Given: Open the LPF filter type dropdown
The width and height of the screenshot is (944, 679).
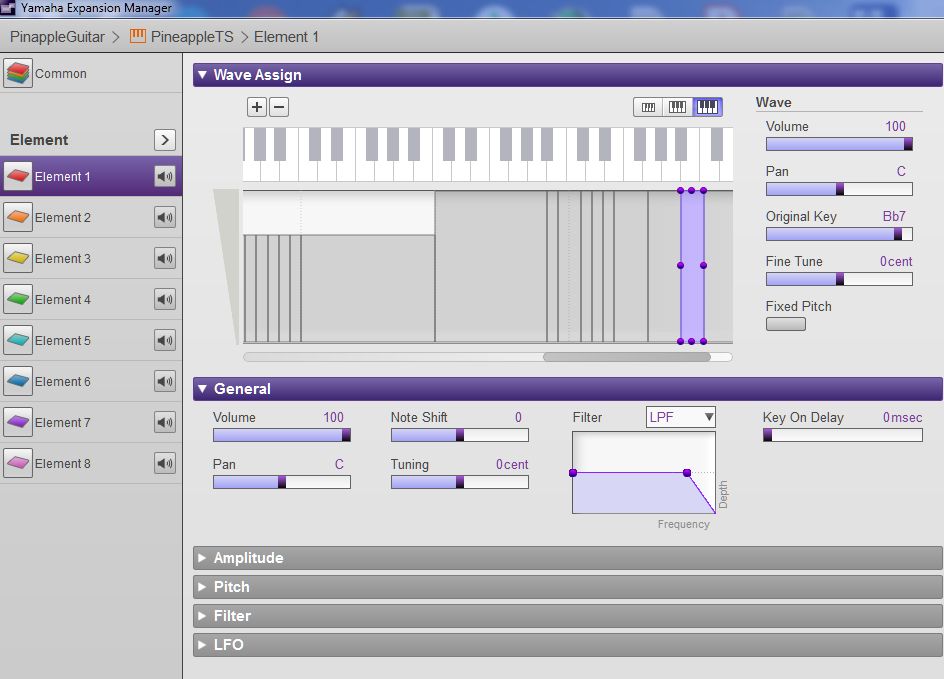Looking at the screenshot, I should tap(681, 417).
